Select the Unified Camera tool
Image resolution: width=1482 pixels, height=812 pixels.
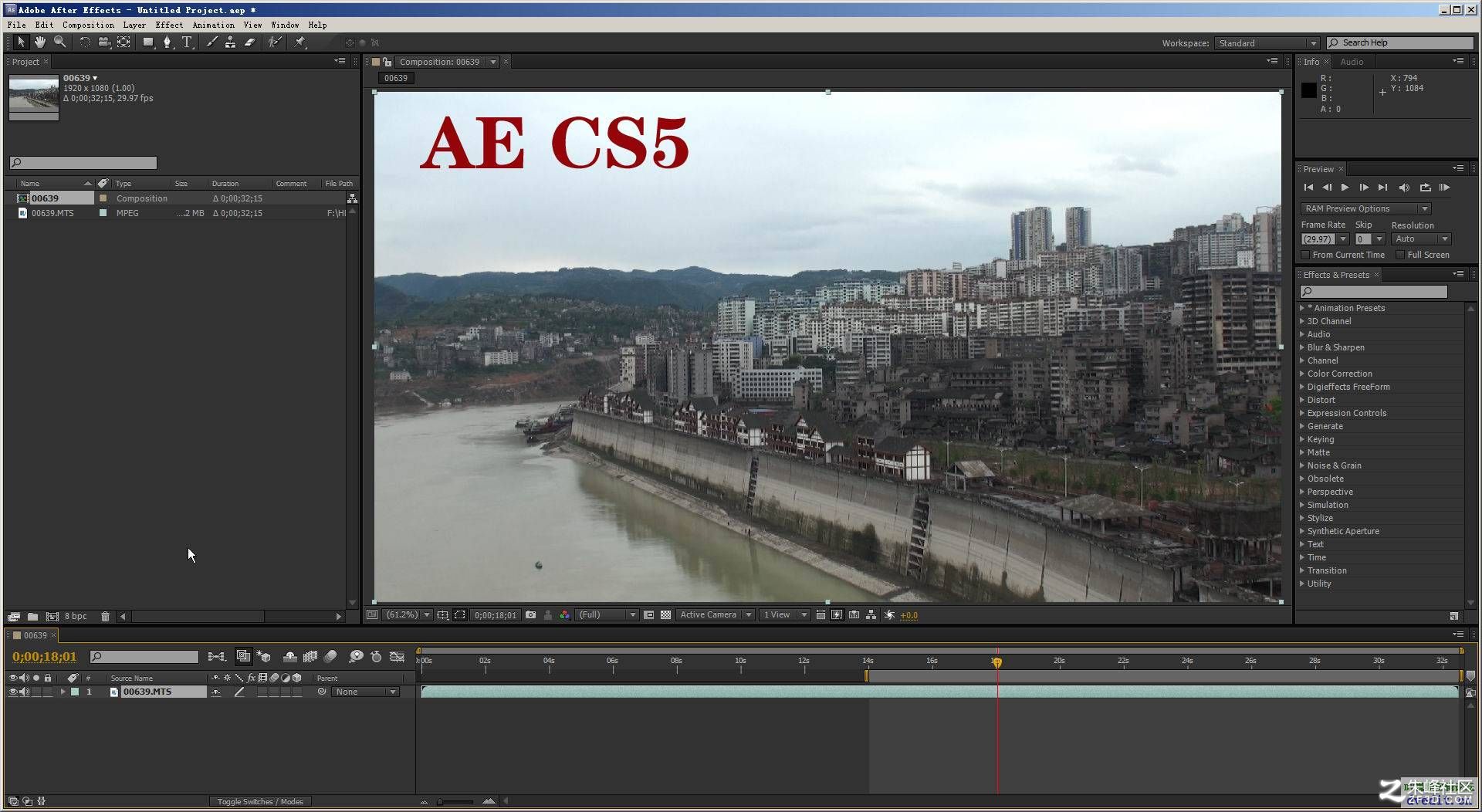[104, 42]
